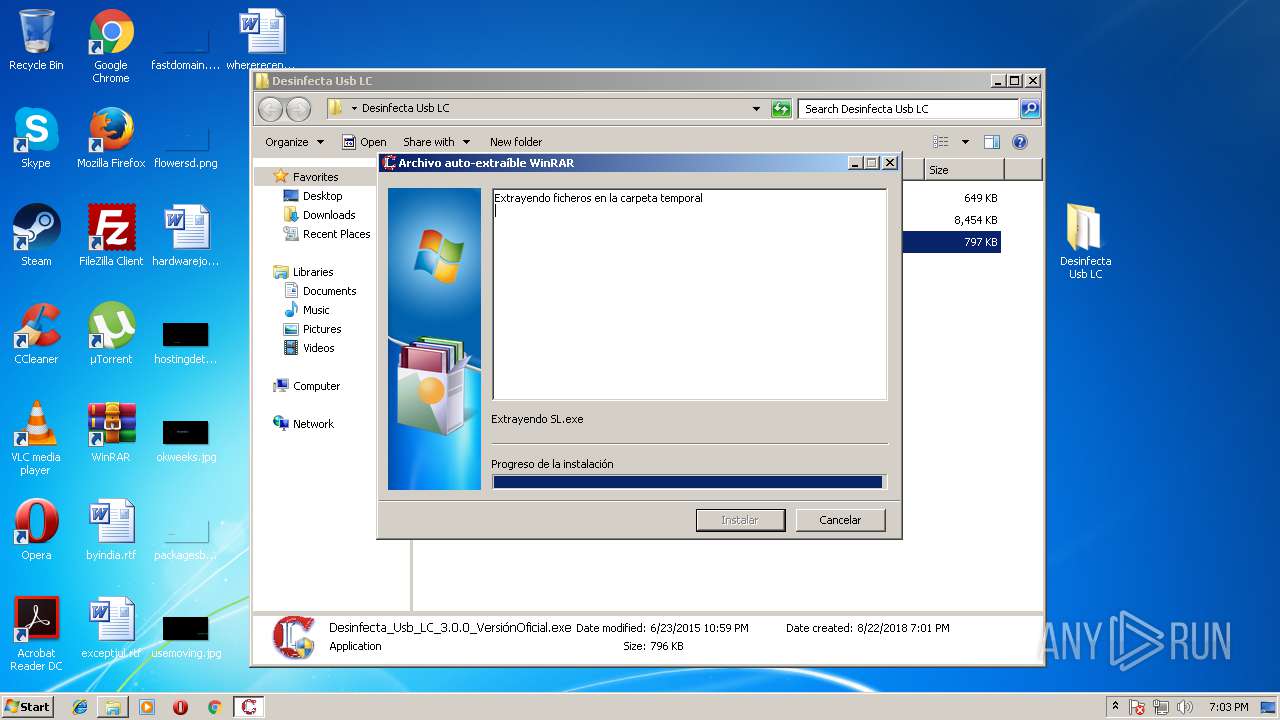Select the file row sized 8,454 KB
Image resolution: width=1280 pixels, height=720 pixels.
pos(952,220)
